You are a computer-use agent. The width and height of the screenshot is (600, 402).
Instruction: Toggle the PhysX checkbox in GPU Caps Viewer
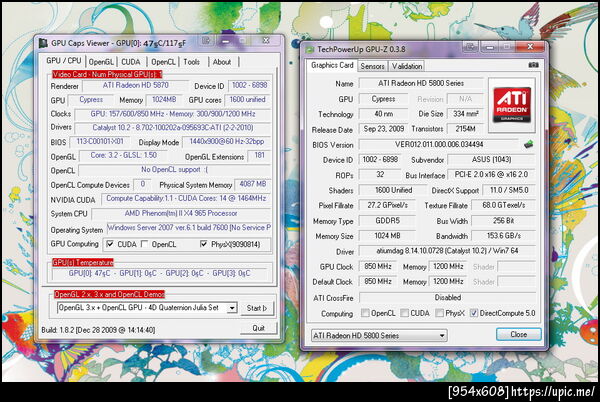coord(204,244)
